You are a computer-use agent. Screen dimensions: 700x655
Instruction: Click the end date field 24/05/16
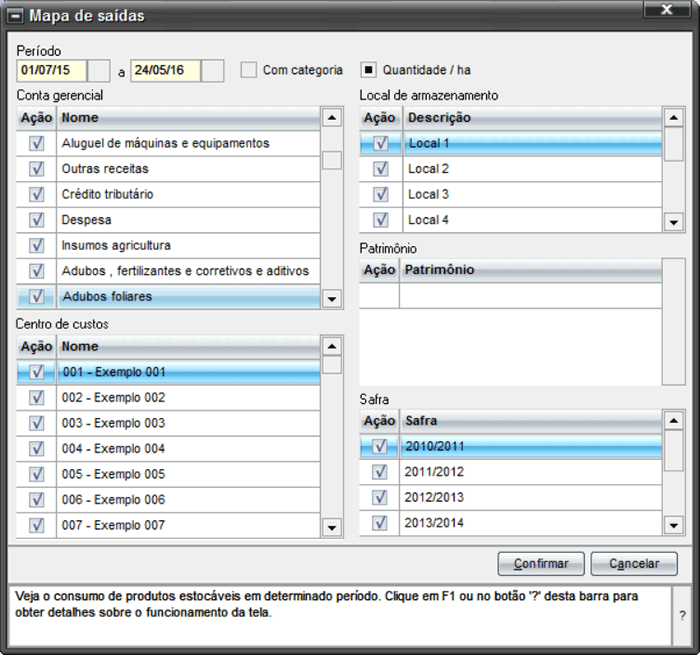(166, 71)
